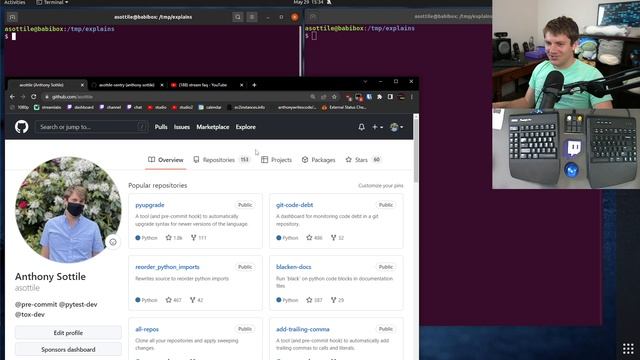Show applications grid icon
Image resolution: width=640 pixels, height=360 pixels.
pyautogui.click(x=628, y=349)
